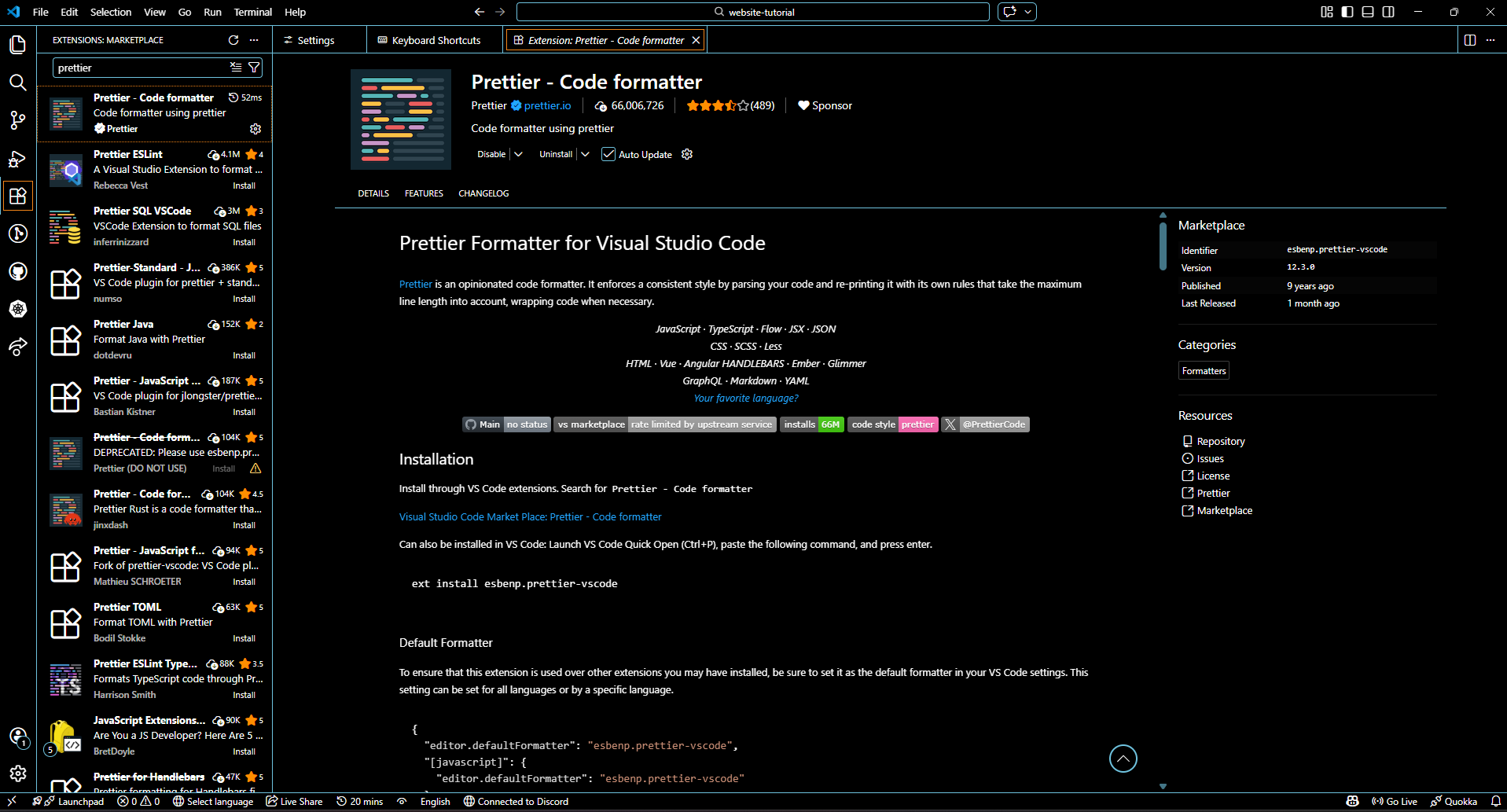Open the notifications bell in status bar
1507x812 pixels.
pyautogui.click(x=1495, y=801)
